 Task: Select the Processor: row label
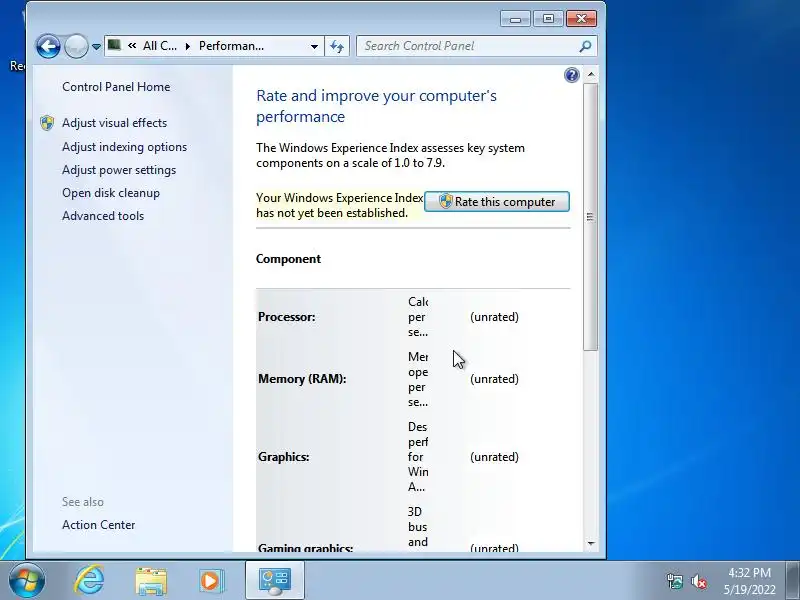tap(286, 317)
